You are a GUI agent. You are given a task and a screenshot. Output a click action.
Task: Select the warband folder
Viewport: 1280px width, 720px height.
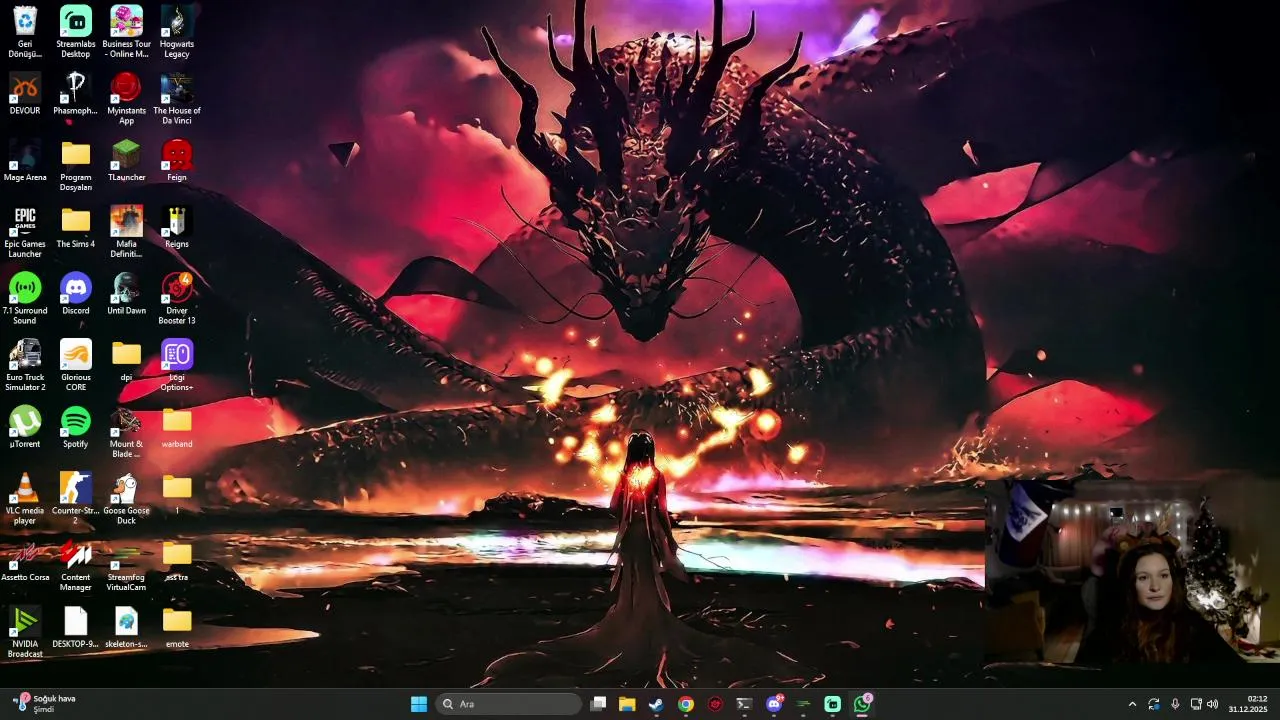[177, 428]
